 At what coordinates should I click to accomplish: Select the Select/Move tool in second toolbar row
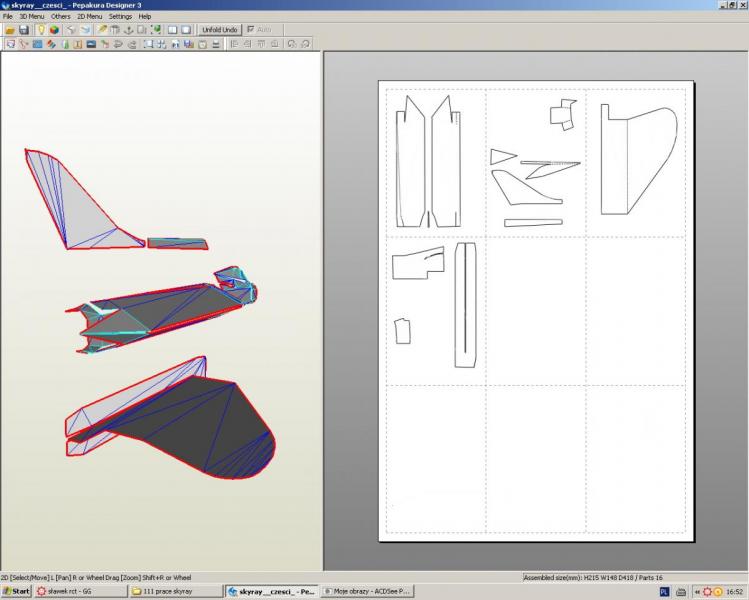coord(10,44)
